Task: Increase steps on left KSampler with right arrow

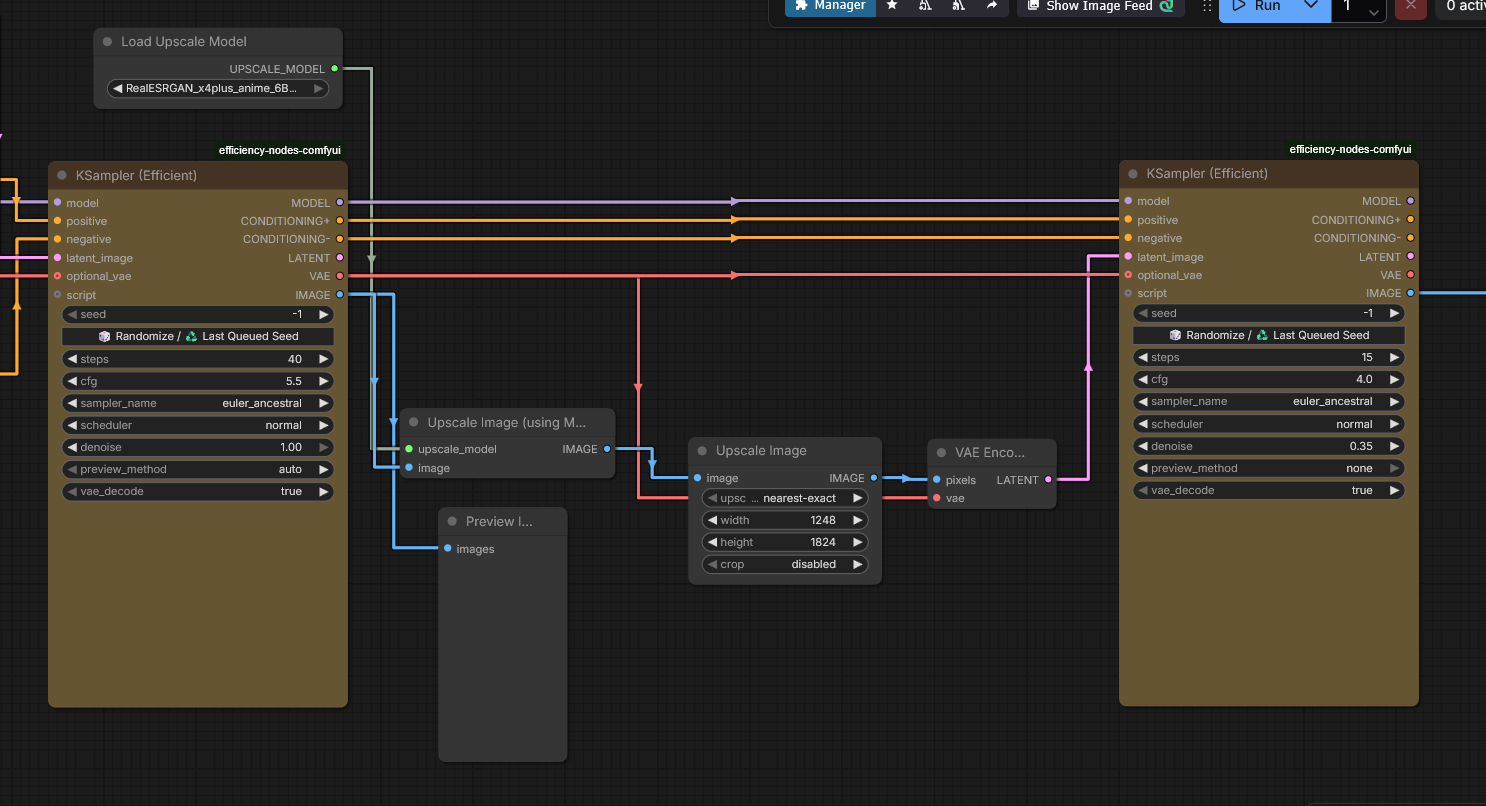Action: tap(324, 359)
